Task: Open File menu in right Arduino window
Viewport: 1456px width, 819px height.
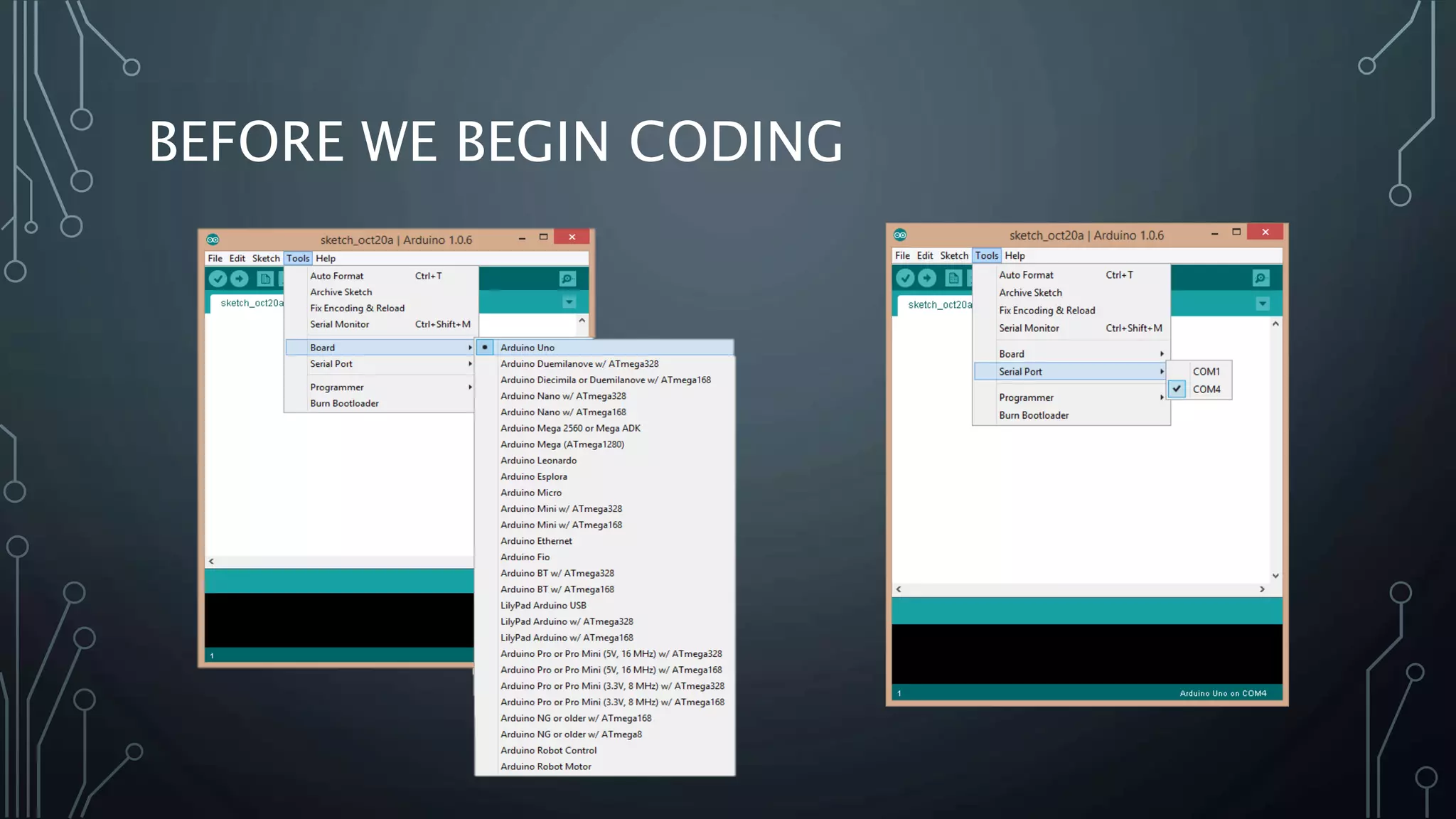Action: click(x=902, y=256)
